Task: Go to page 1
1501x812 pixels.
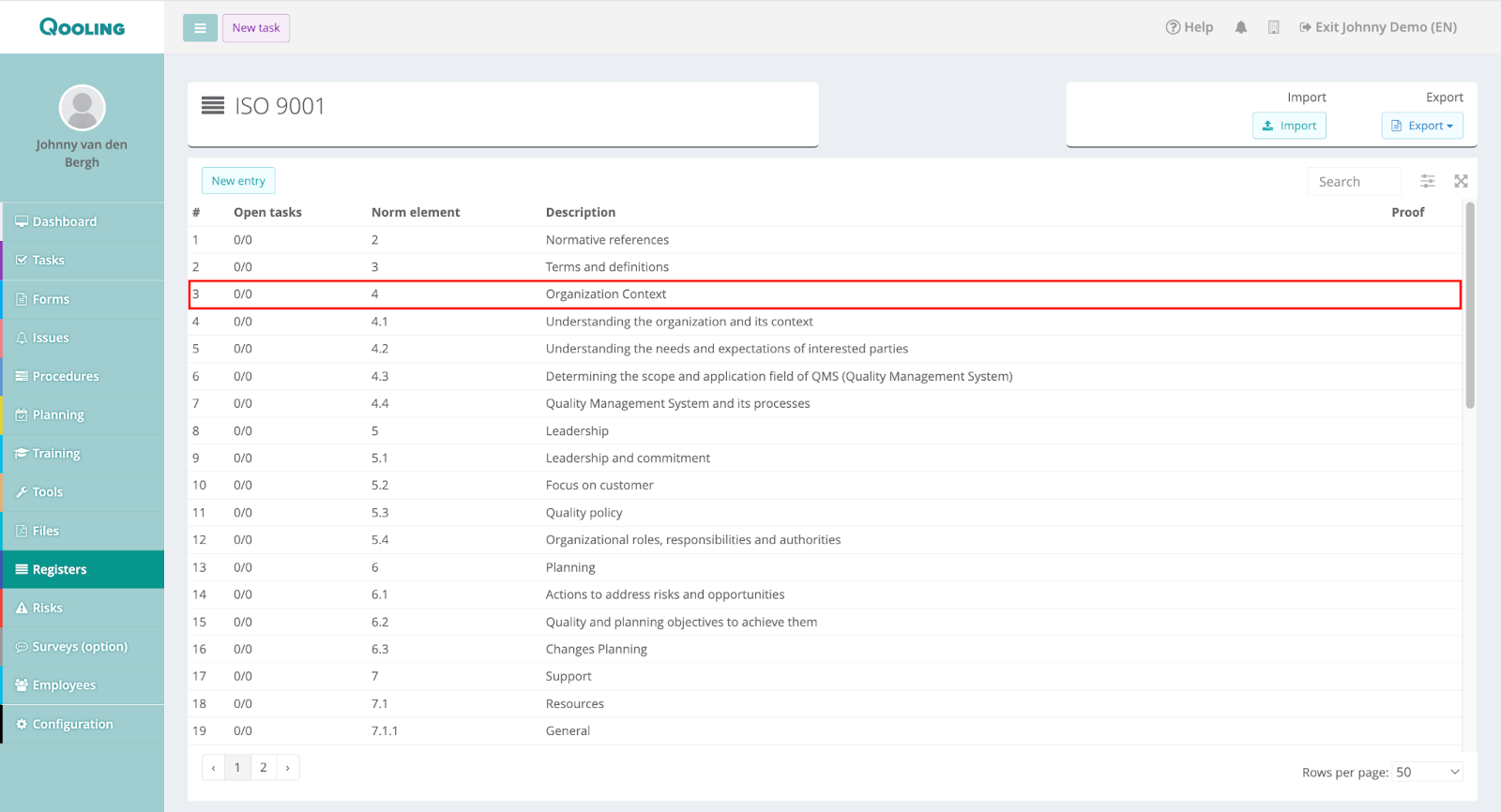Action: [237, 767]
